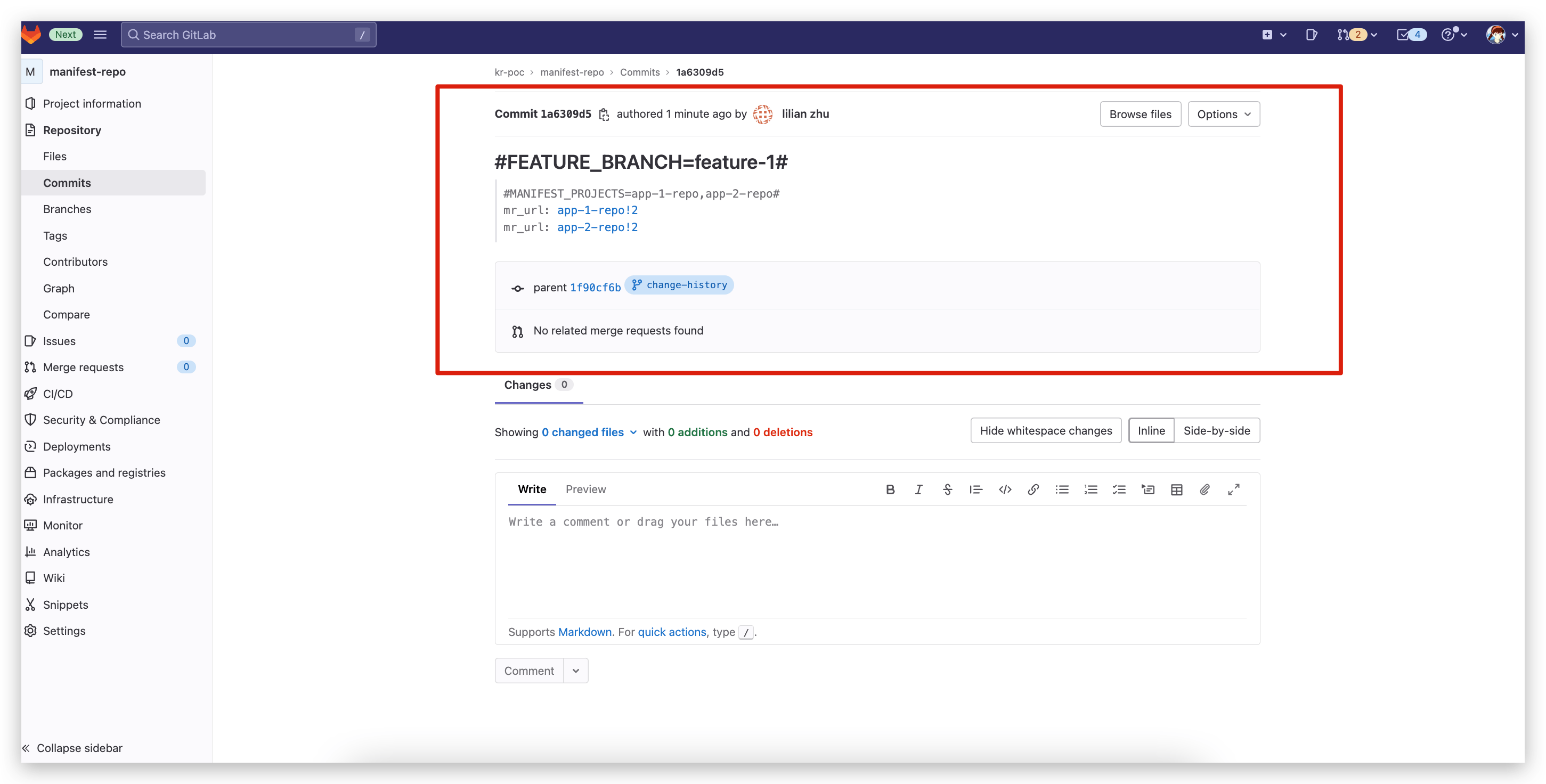Open the GitLab logo home link
1546x784 pixels.
[31, 34]
